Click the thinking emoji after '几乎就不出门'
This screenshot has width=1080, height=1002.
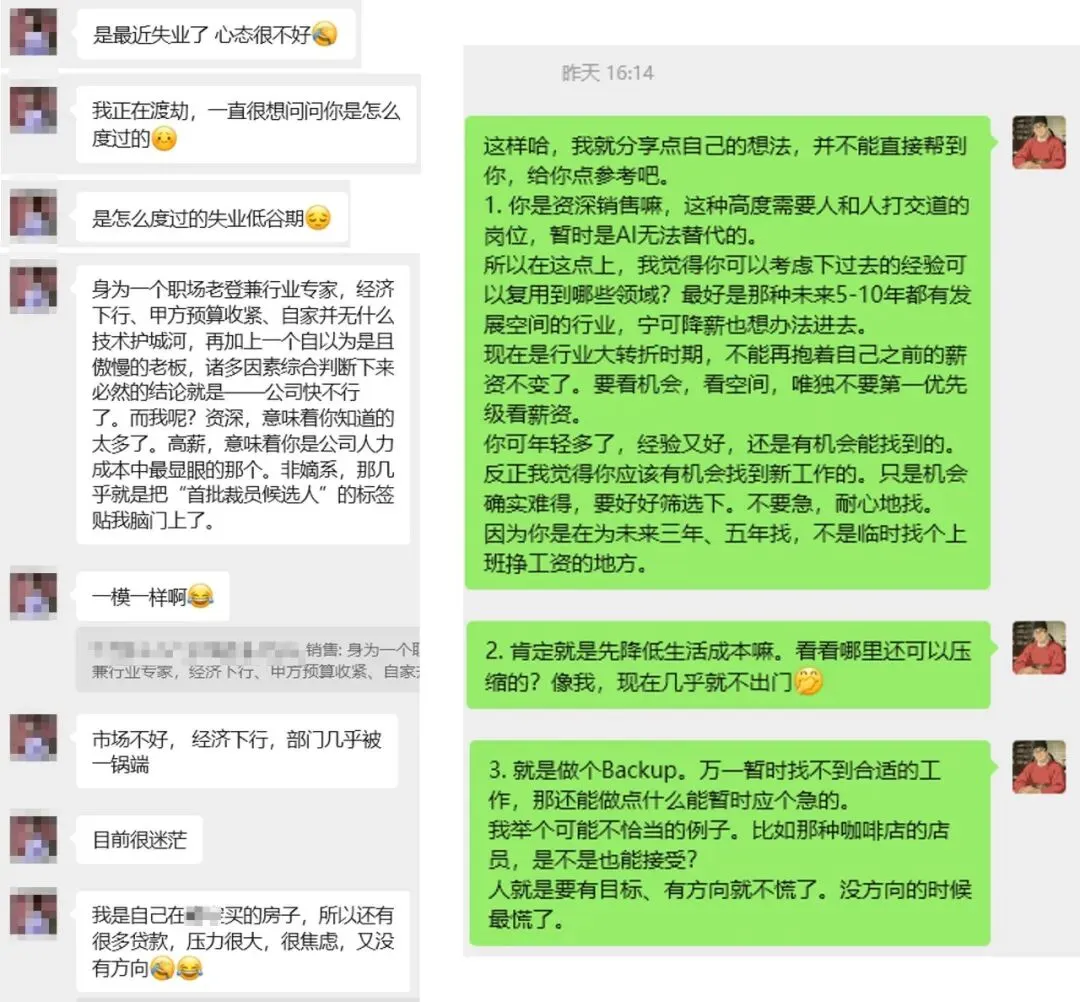click(x=809, y=682)
